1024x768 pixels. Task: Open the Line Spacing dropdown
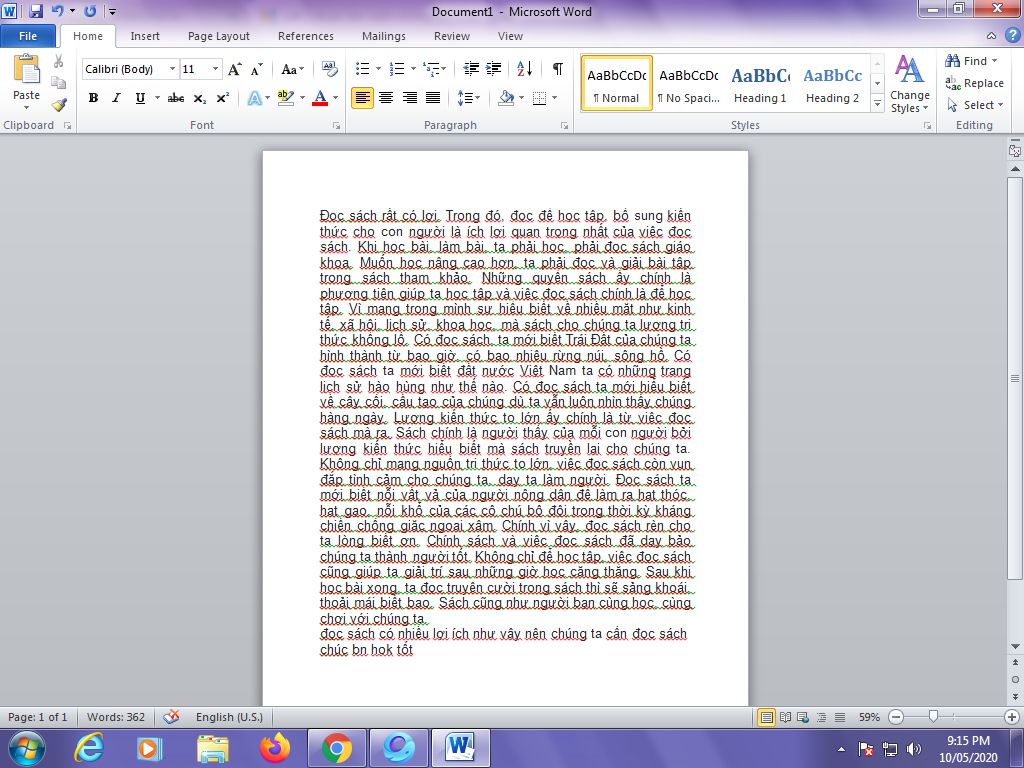point(468,98)
